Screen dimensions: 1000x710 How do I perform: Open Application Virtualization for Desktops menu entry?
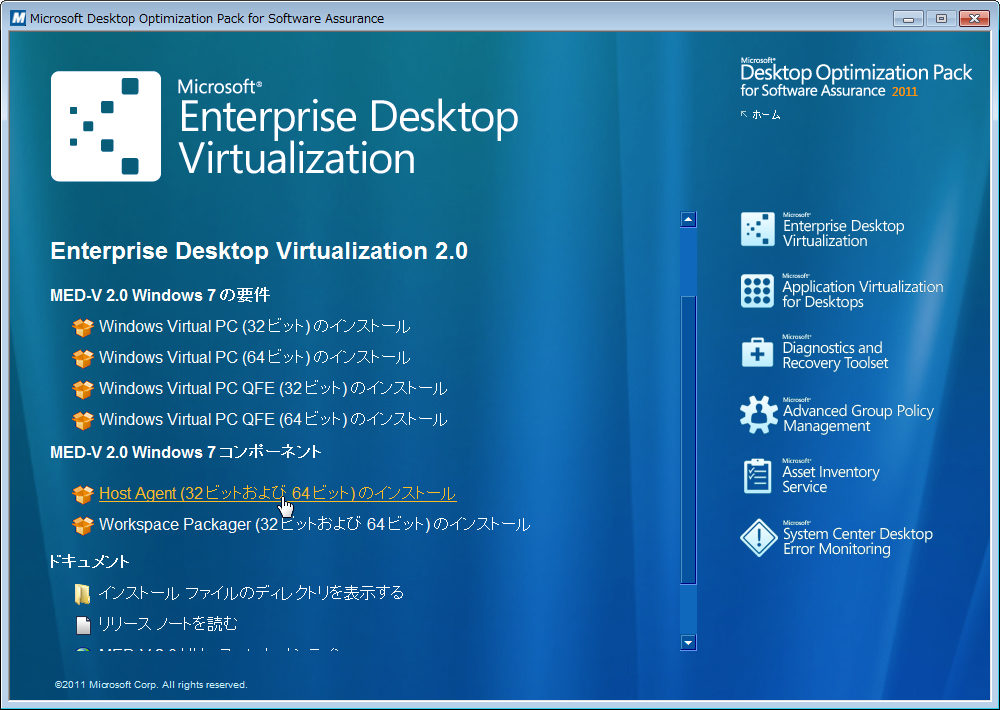pos(863,294)
